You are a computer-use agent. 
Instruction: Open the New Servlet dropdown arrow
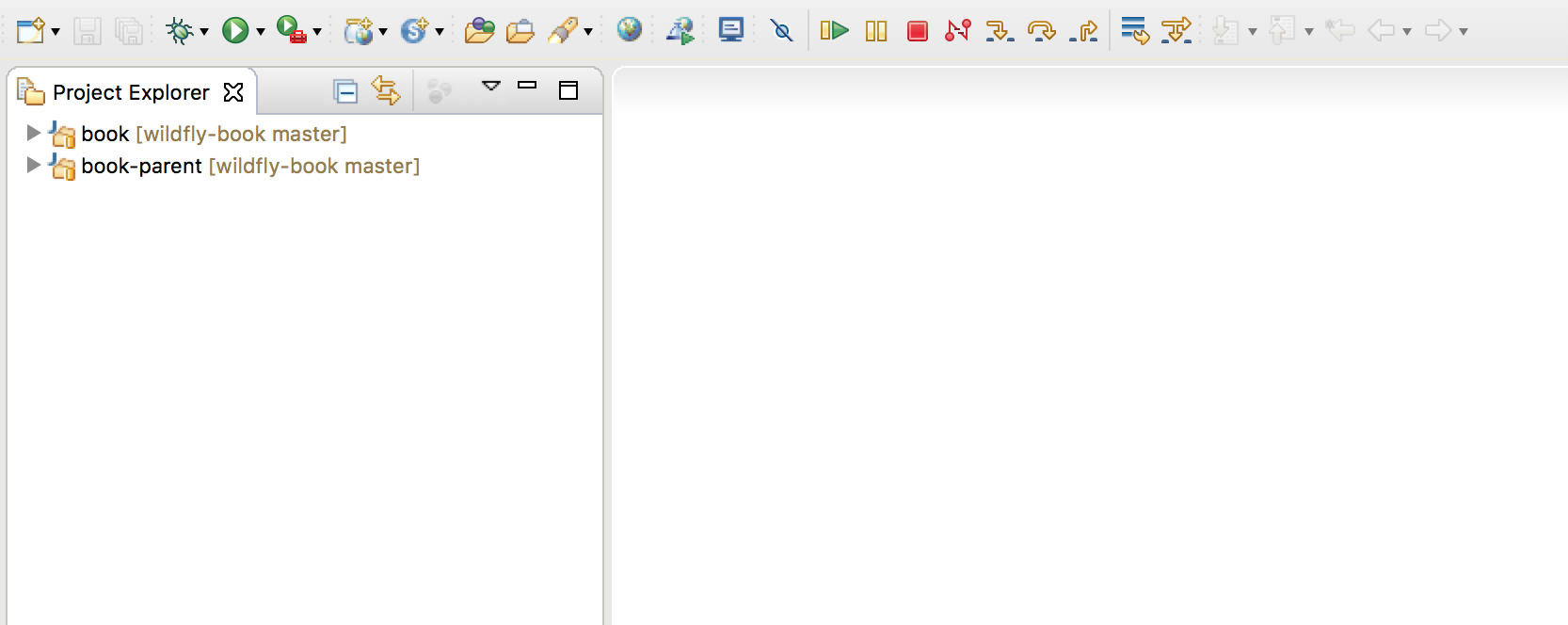click(x=440, y=32)
